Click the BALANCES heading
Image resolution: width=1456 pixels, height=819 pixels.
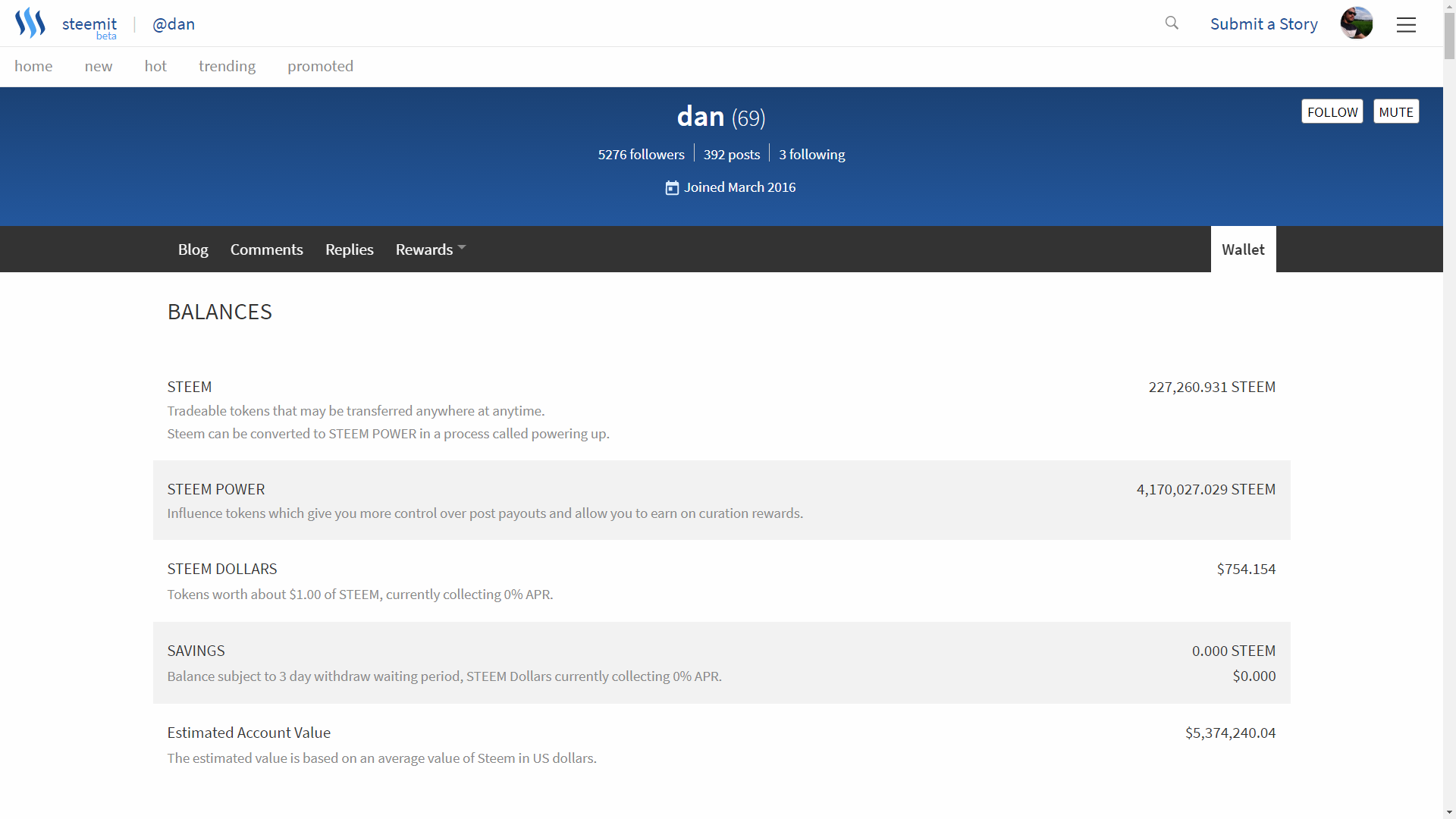point(219,312)
